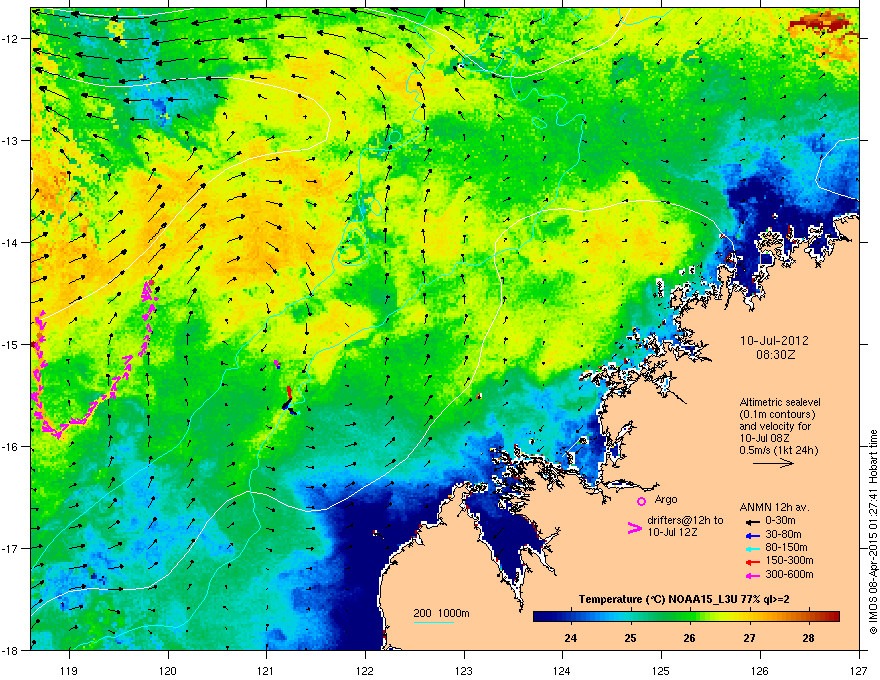880x680 pixels.
Task: Click the '200 1000m' bathymetry label
Action: point(441,613)
